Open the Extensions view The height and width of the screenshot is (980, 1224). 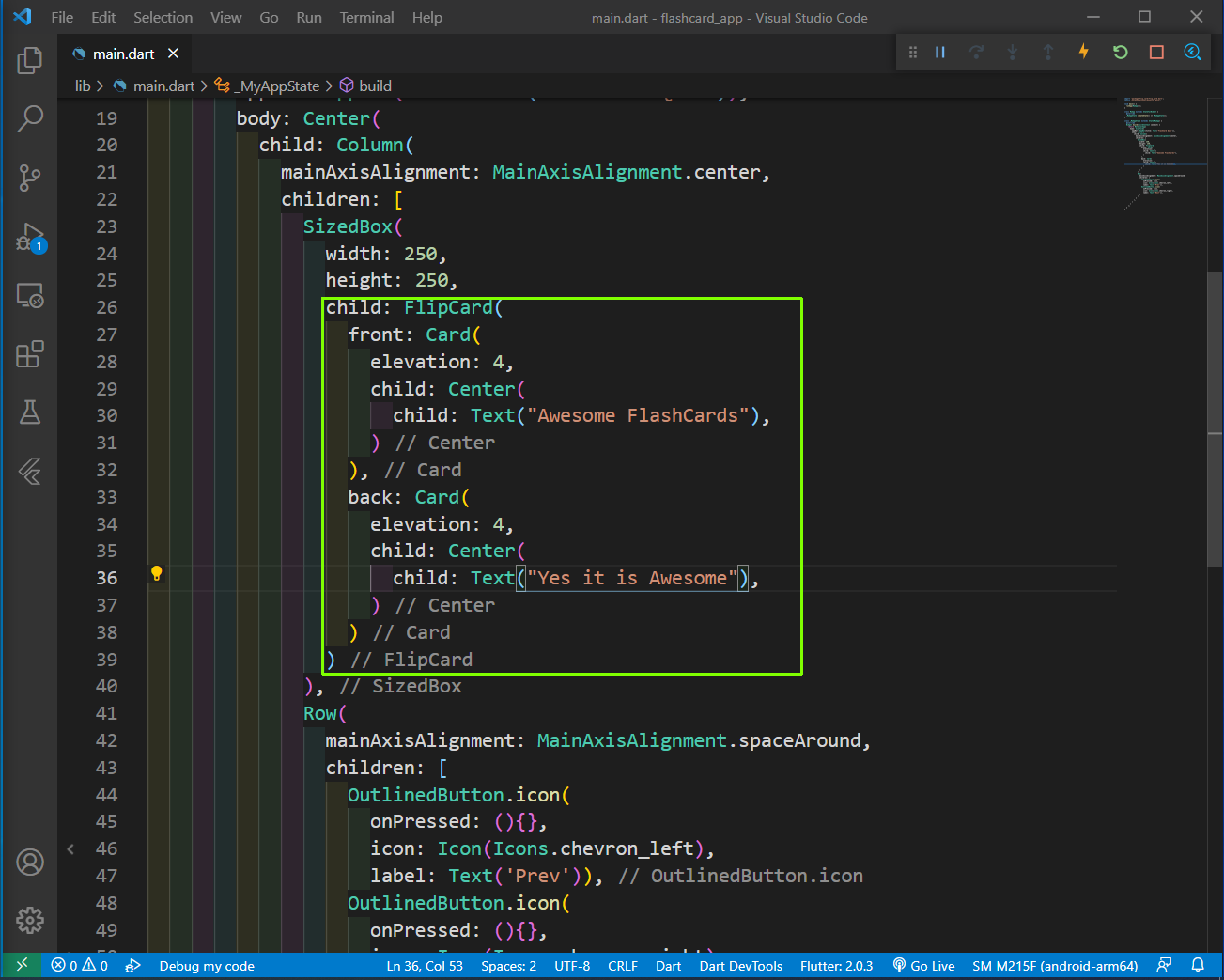tap(30, 354)
